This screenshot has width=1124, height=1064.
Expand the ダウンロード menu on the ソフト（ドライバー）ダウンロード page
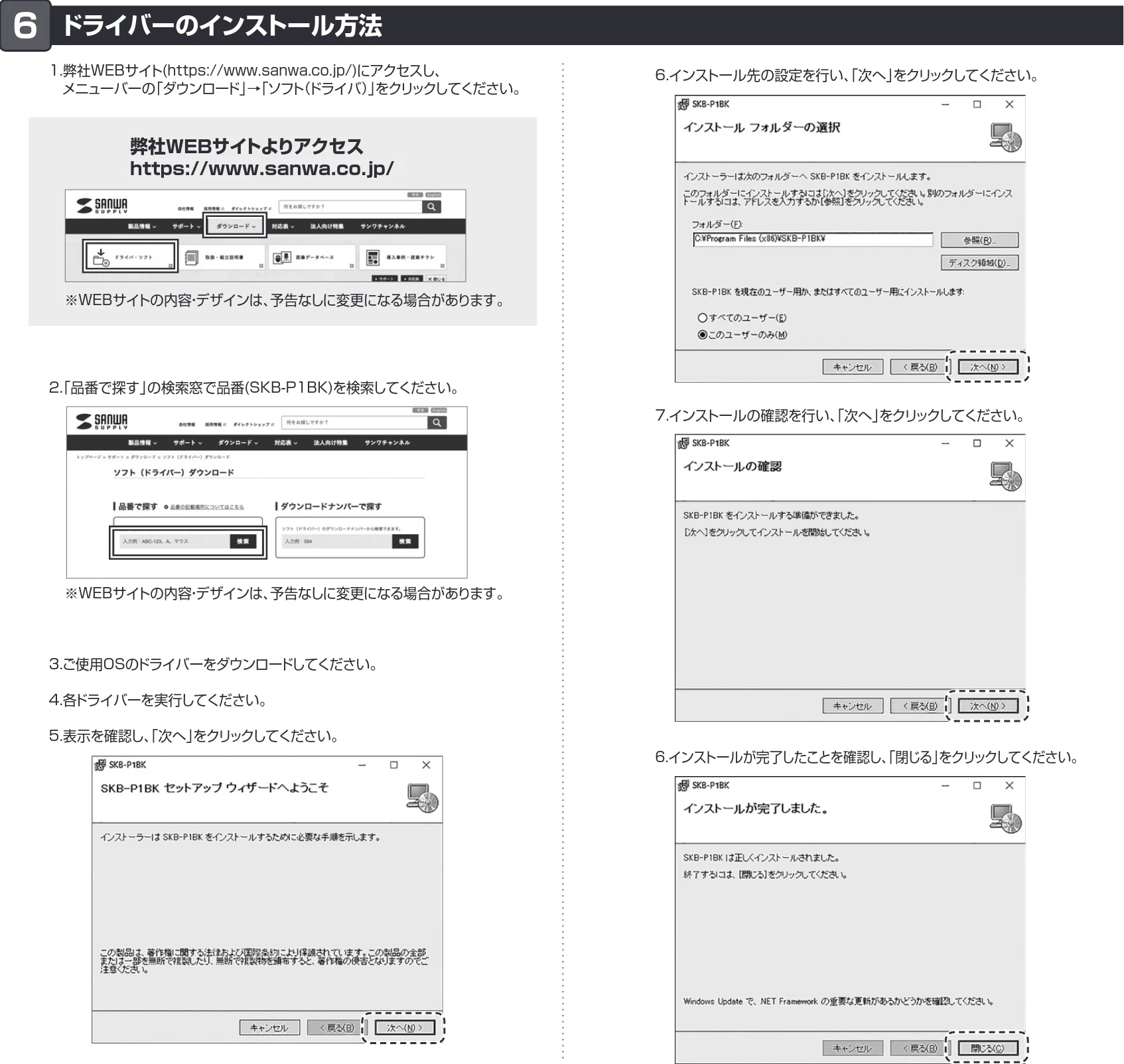pos(238,442)
